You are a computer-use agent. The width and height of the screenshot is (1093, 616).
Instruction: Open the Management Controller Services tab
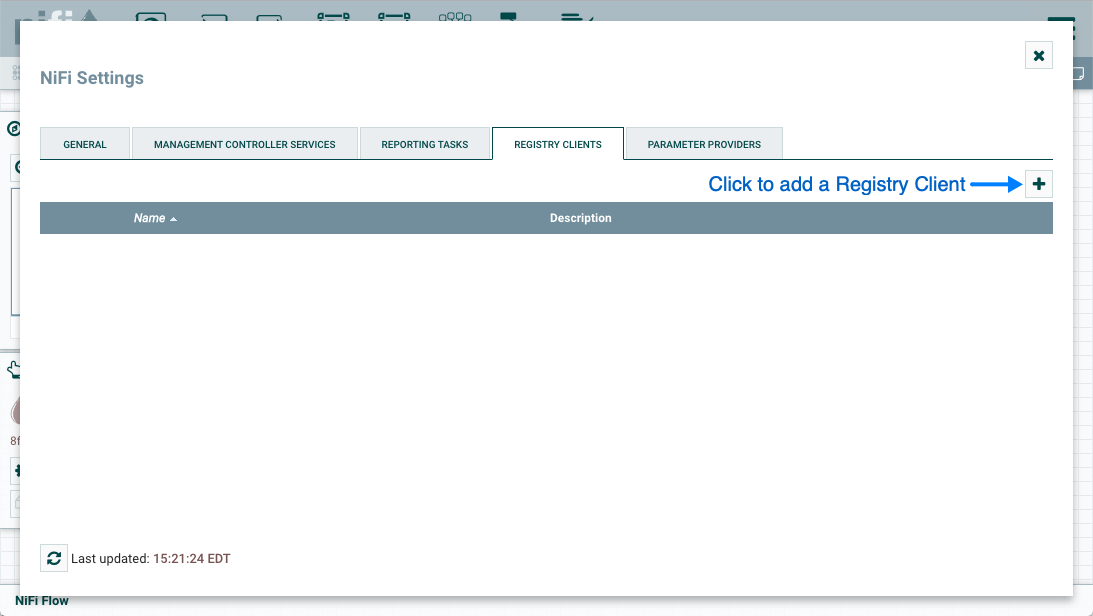tap(245, 144)
